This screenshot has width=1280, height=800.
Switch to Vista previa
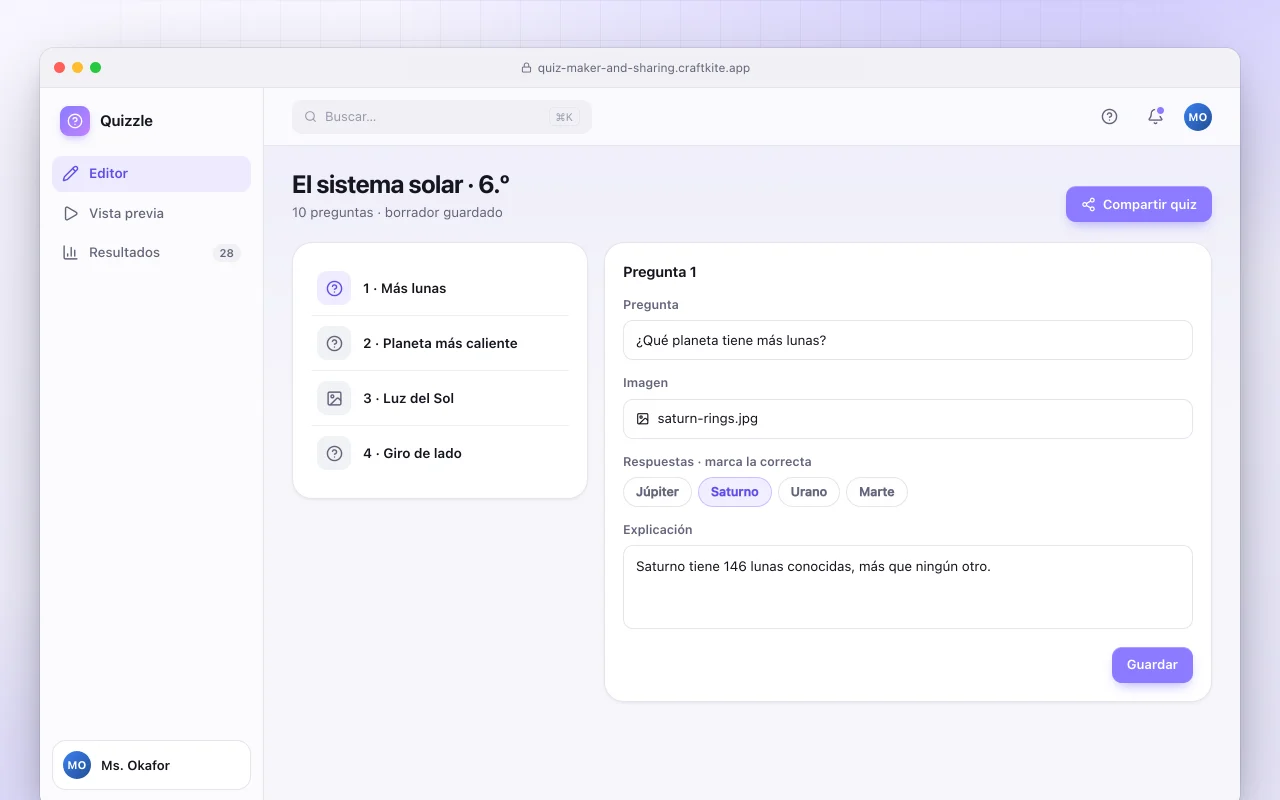click(151, 213)
